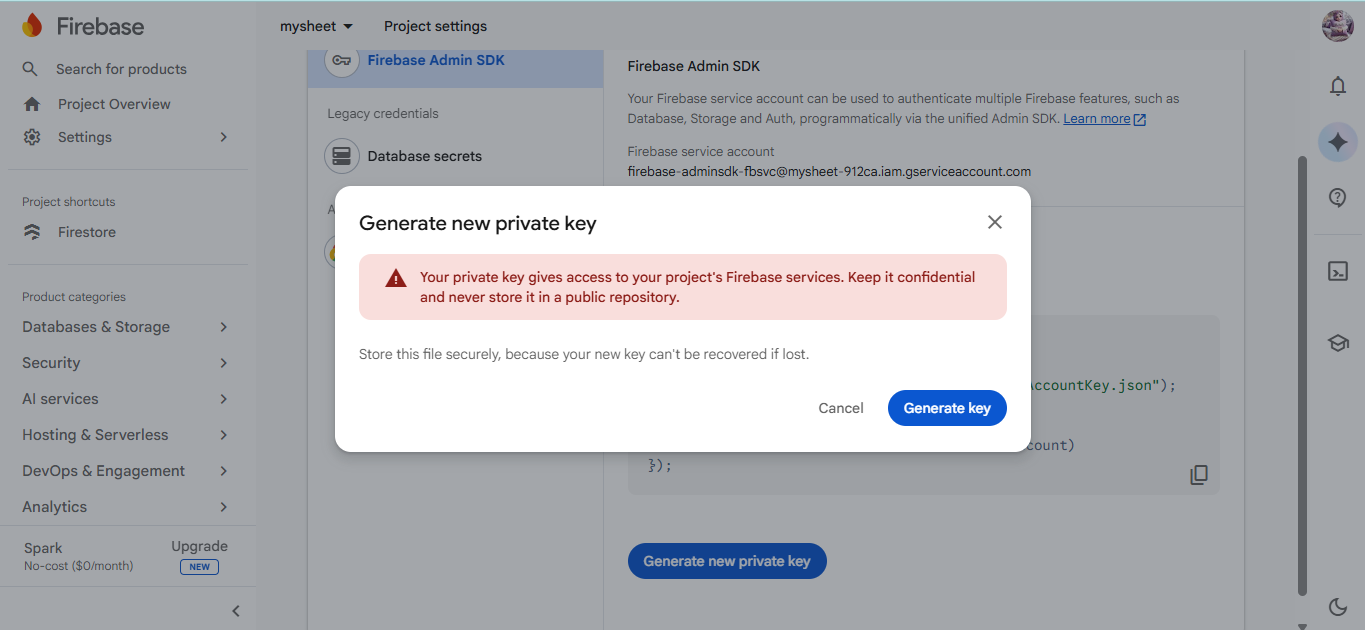Click Cancel in the dialog
Screen dimensions: 1365x630
[x=841, y=408]
